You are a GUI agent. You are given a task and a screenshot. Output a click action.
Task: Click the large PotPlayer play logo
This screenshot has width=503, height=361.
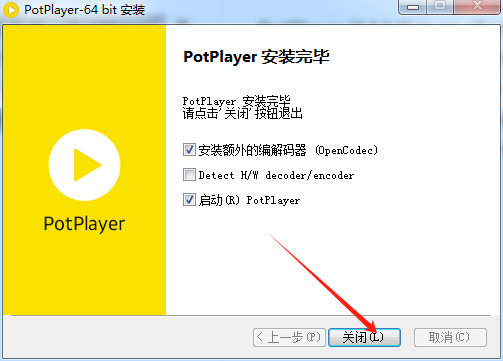click(84, 165)
